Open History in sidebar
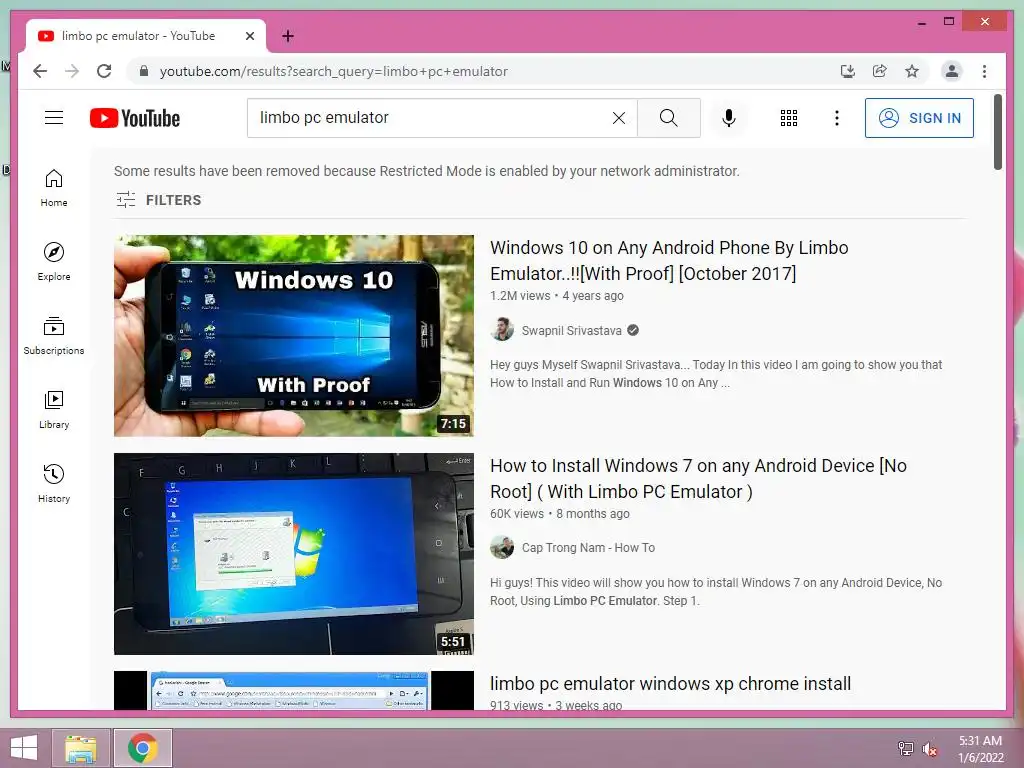Viewport: 1024px width, 768px height. 54,484
